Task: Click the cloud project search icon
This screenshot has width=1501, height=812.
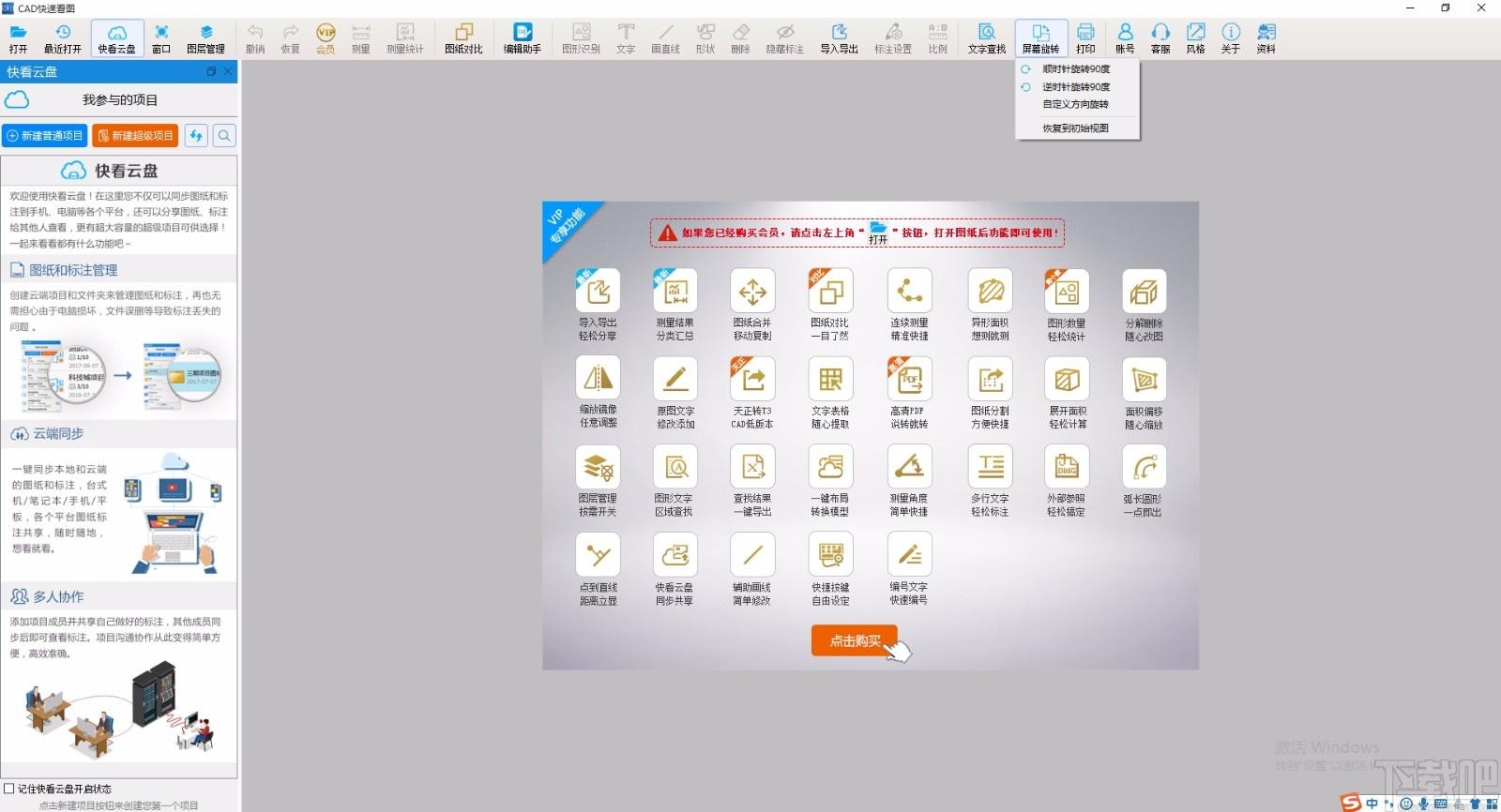Action: coord(224,136)
